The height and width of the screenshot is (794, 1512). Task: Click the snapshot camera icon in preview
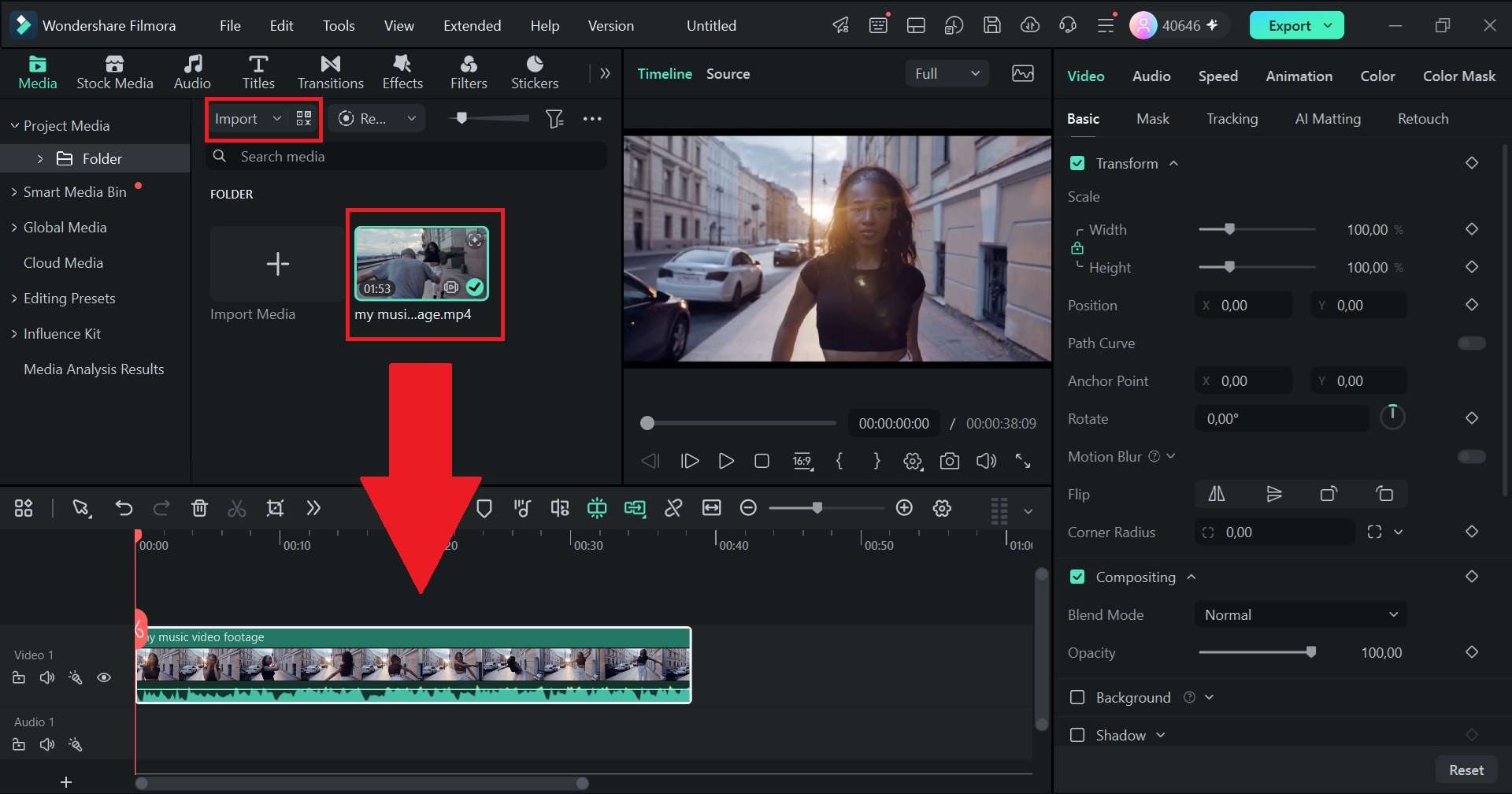pyautogui.click(x=950, y=461)
